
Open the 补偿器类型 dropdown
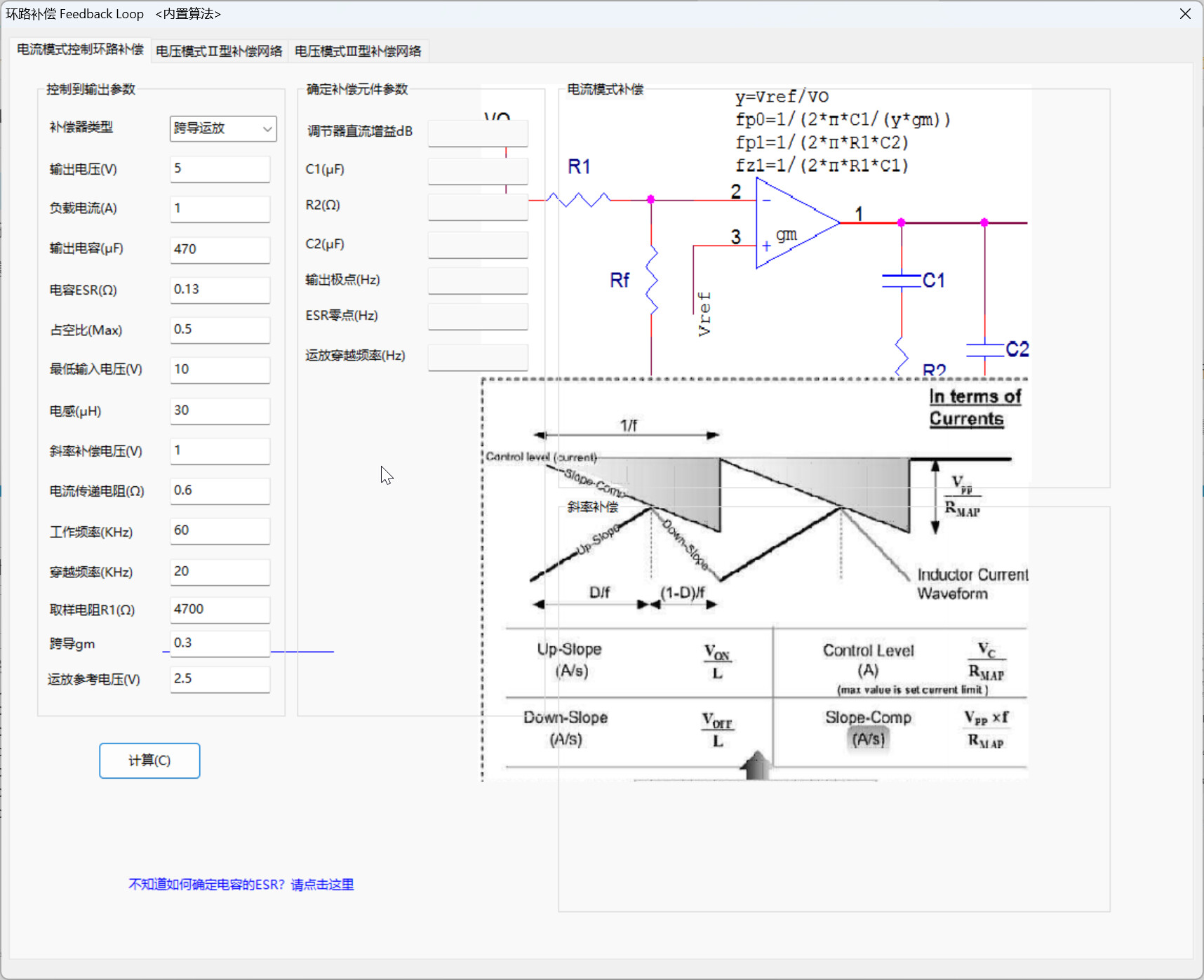coord(223,128)
